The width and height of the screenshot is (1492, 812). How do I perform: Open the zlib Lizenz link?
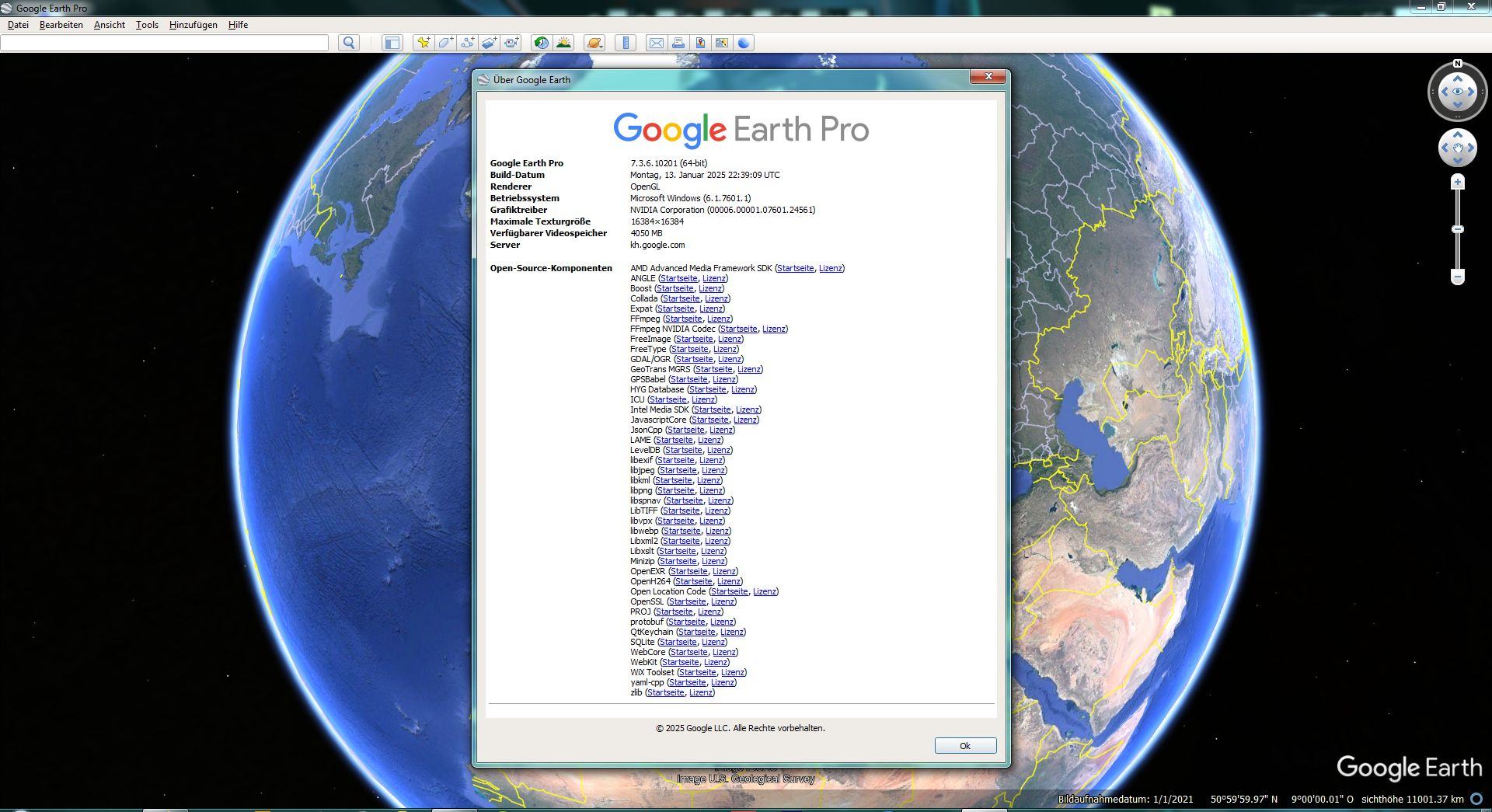pyautogui.click(x=700, y=692)
